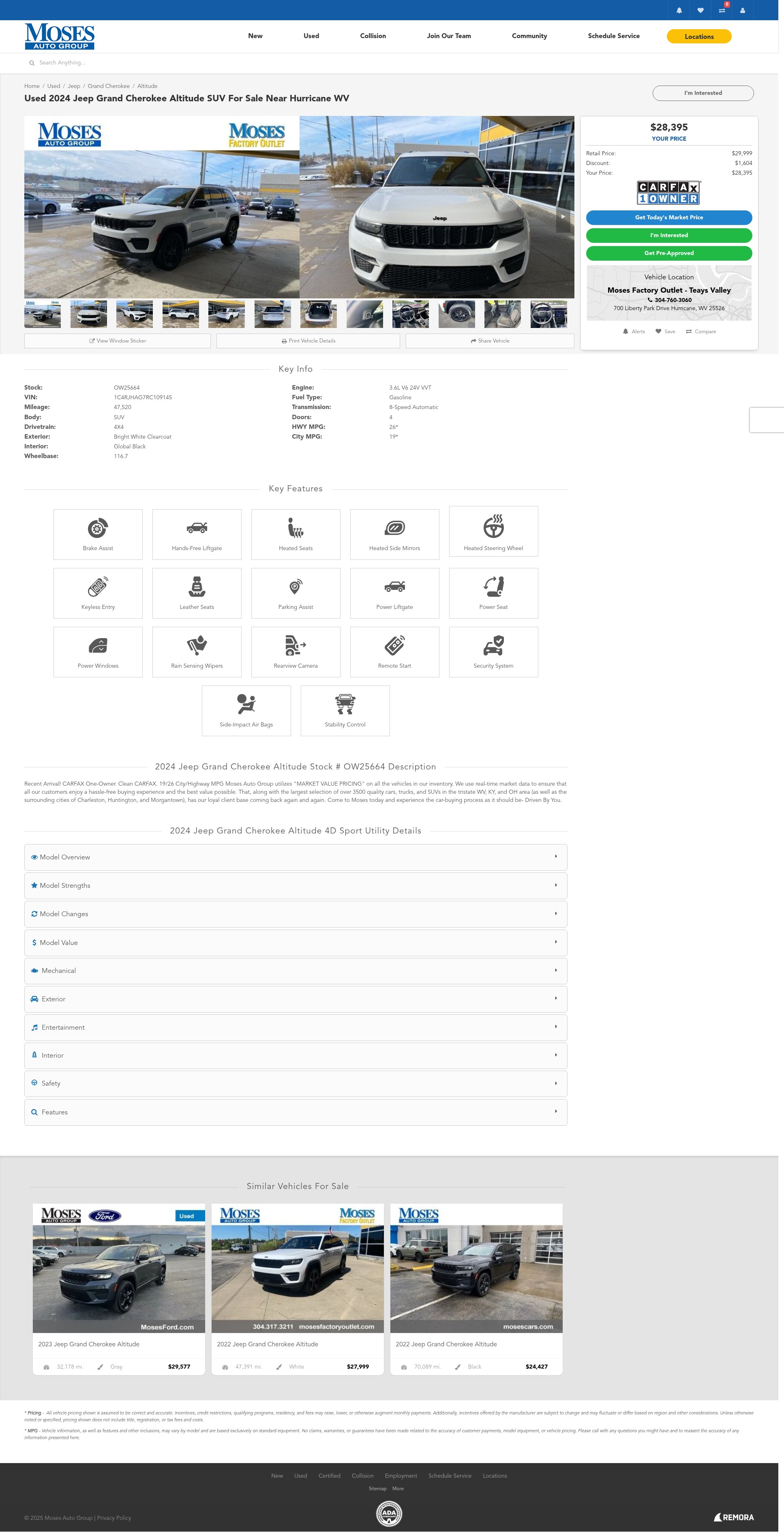Image resolution: width=784 pixels, height=1532 pixels.
Task: Click the Stability Control feature icon
Action: [345, 704]
